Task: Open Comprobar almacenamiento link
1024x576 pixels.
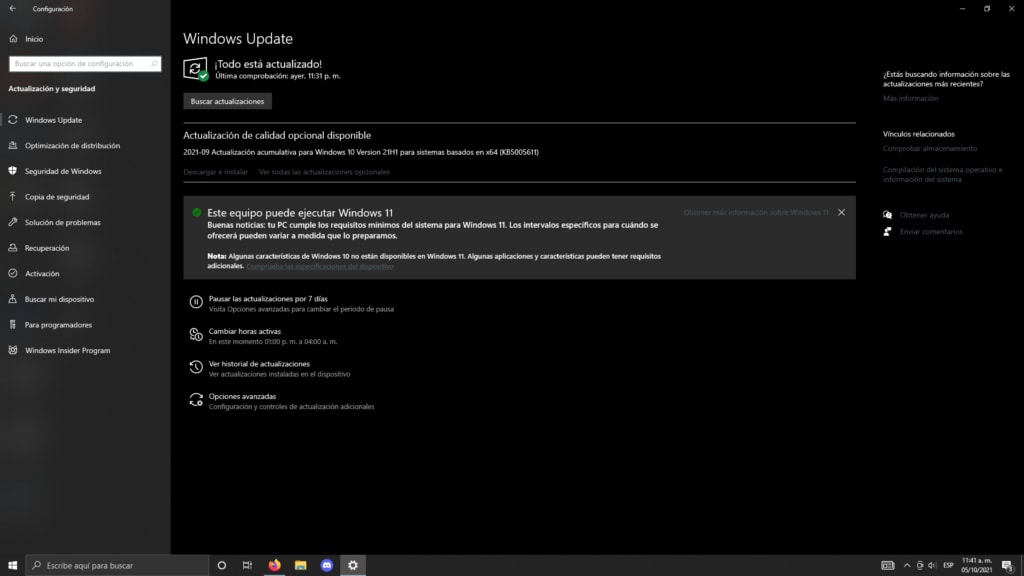Action: click(930, 149)
